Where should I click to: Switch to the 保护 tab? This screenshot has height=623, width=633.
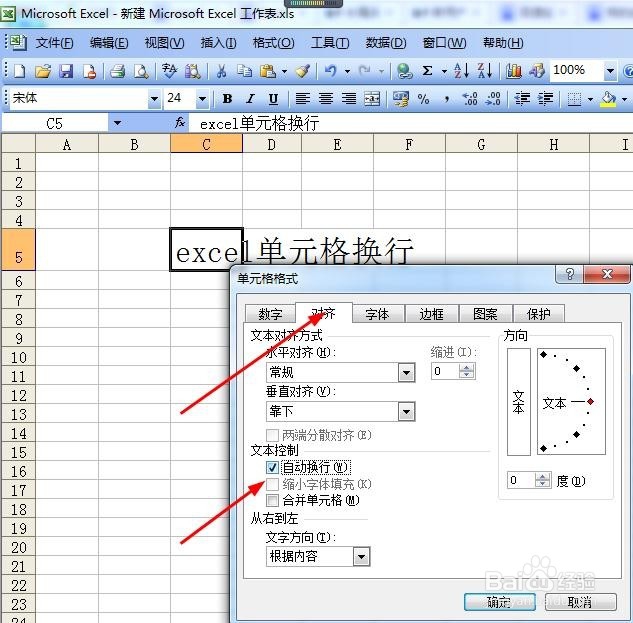(539, 314)
